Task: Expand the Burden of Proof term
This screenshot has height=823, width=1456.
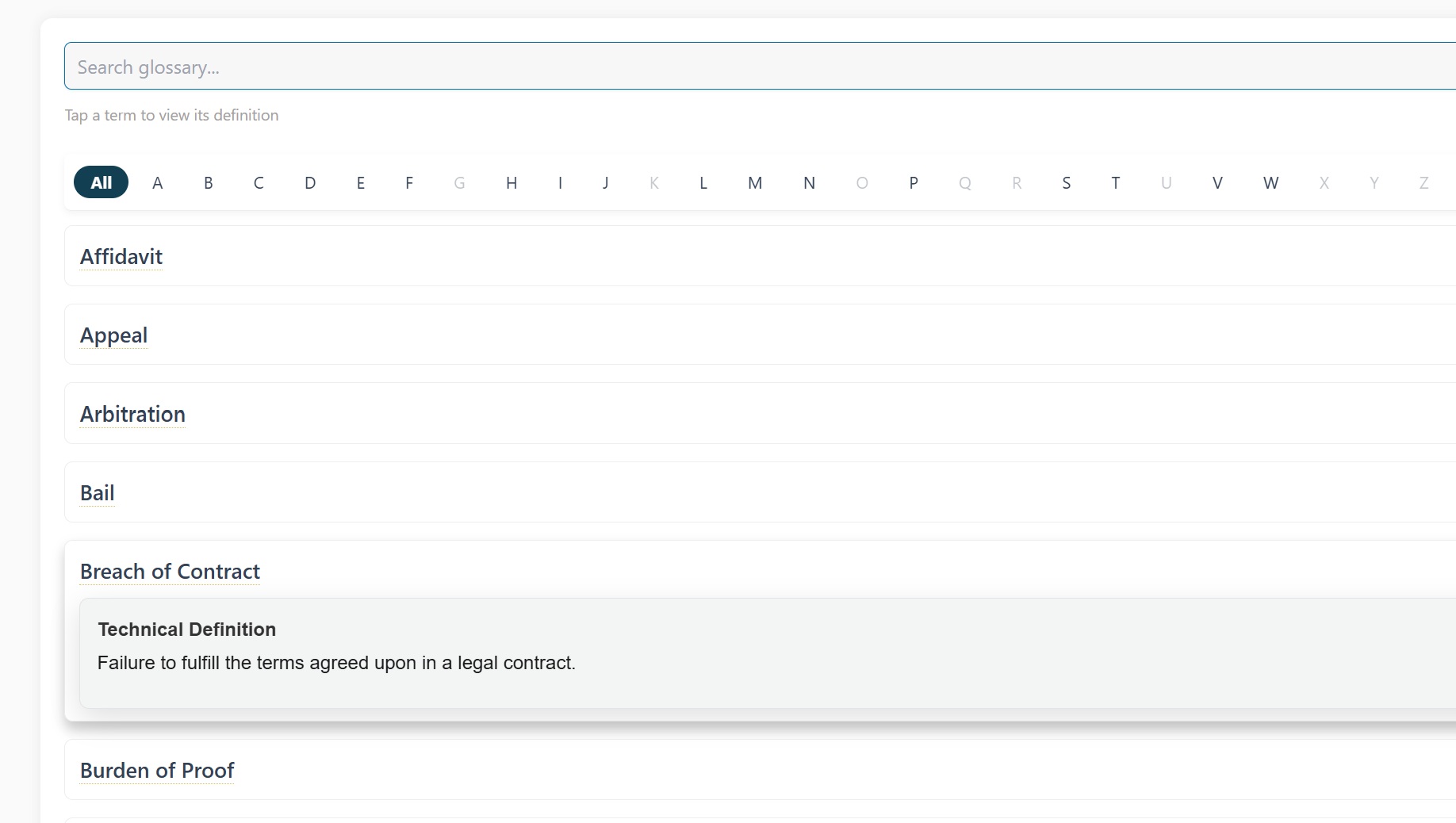Action: (x=157, y=770)
